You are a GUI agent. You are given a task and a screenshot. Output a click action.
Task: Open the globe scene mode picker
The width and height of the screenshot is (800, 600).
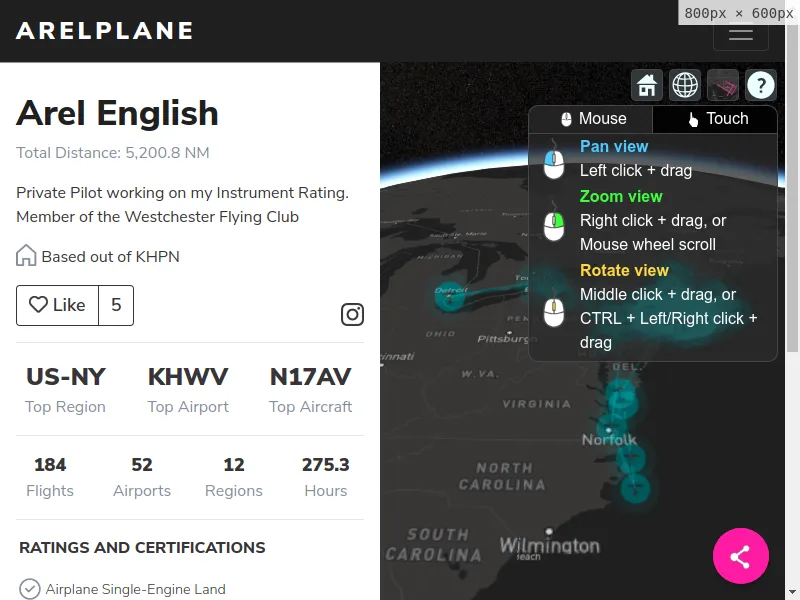(685, 85)
